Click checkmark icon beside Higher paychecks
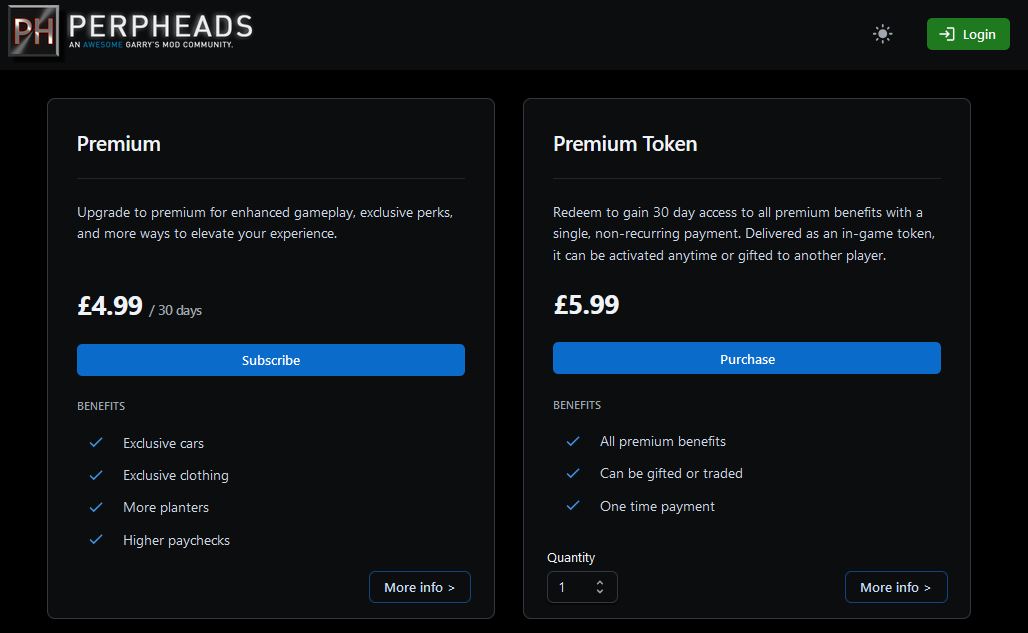 [96, 540]
